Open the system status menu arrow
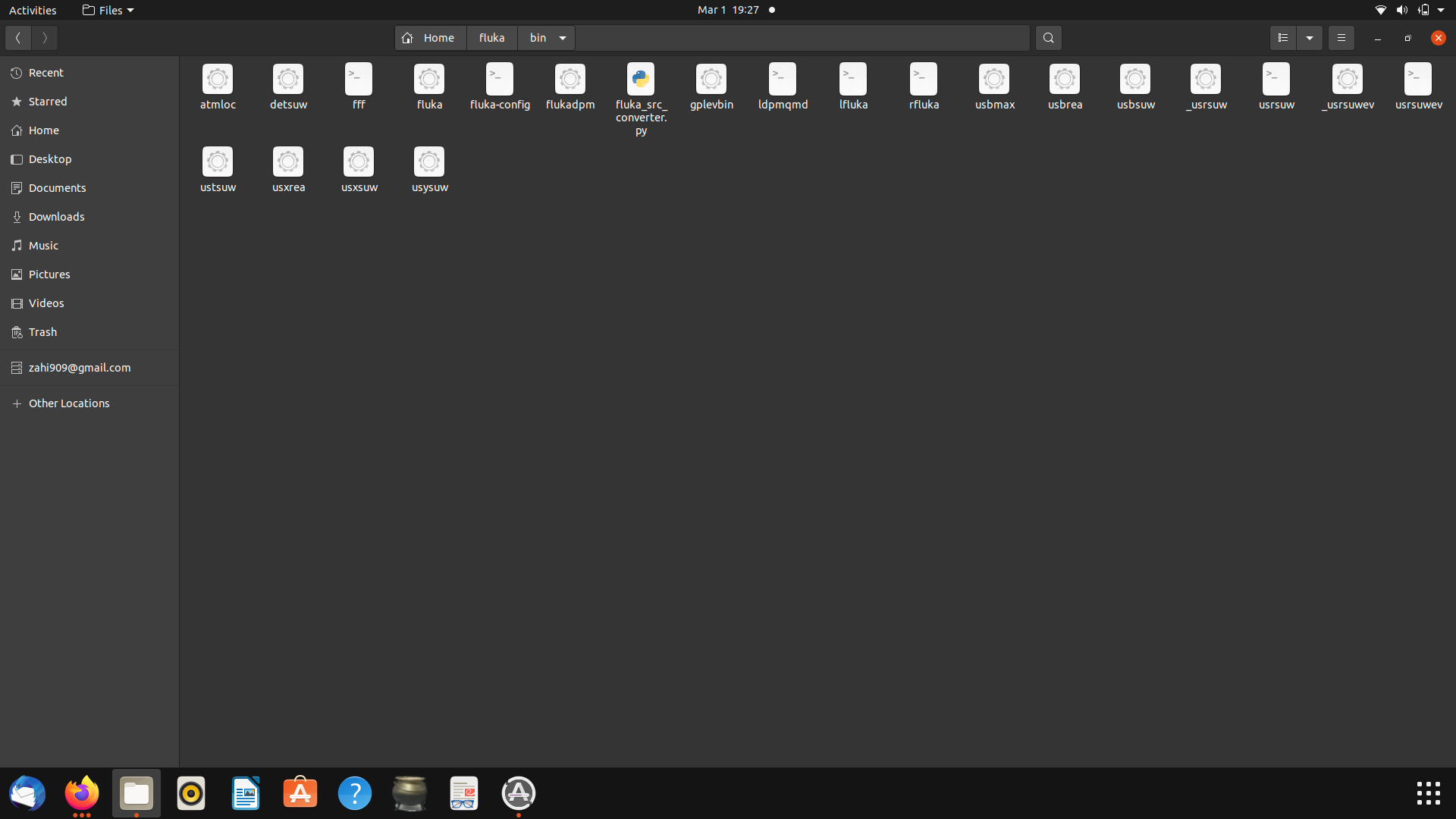The image size is (1456, 819). tap(1441, 10)
